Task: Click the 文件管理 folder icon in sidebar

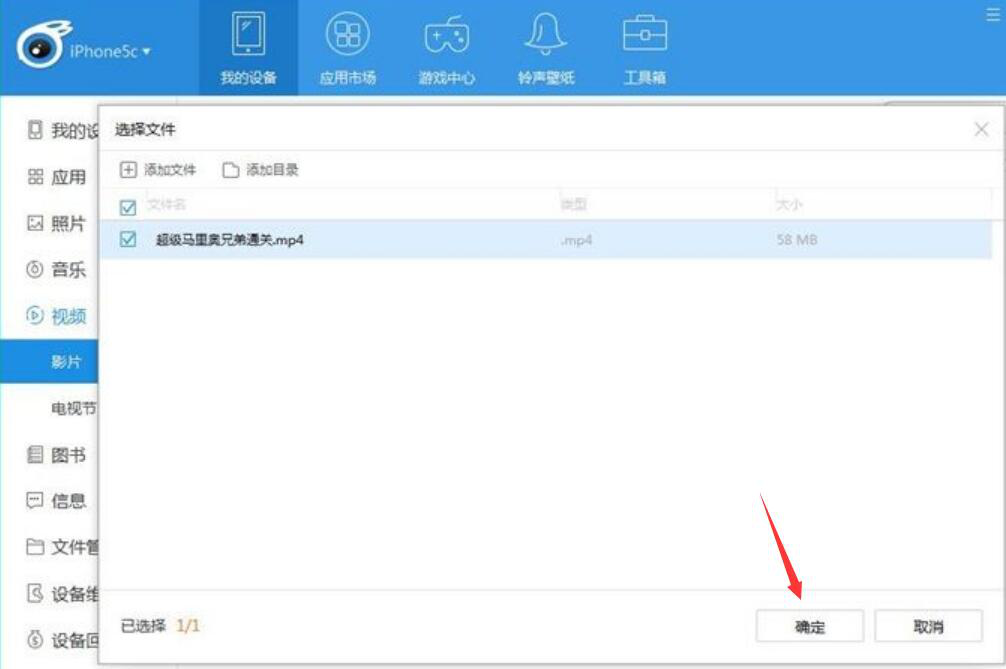Action: [35, 547]
